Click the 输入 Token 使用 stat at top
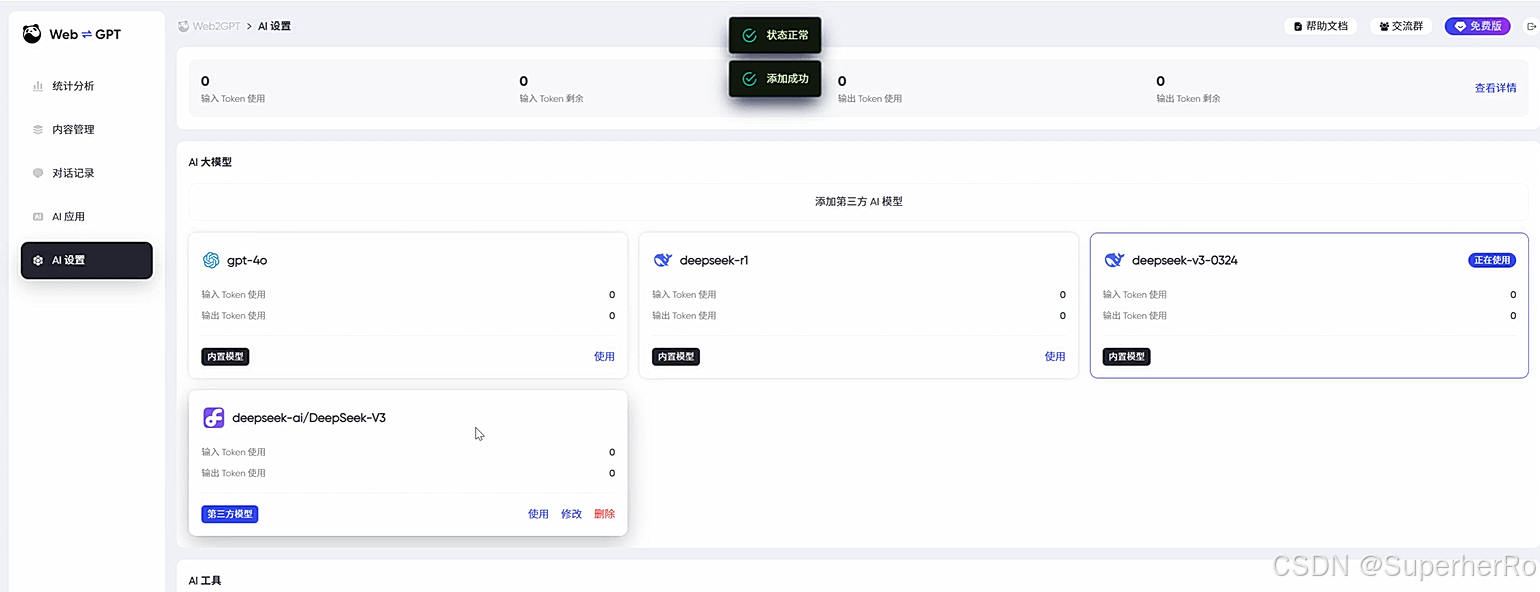 pyautogui.click(x=233, y=88)
